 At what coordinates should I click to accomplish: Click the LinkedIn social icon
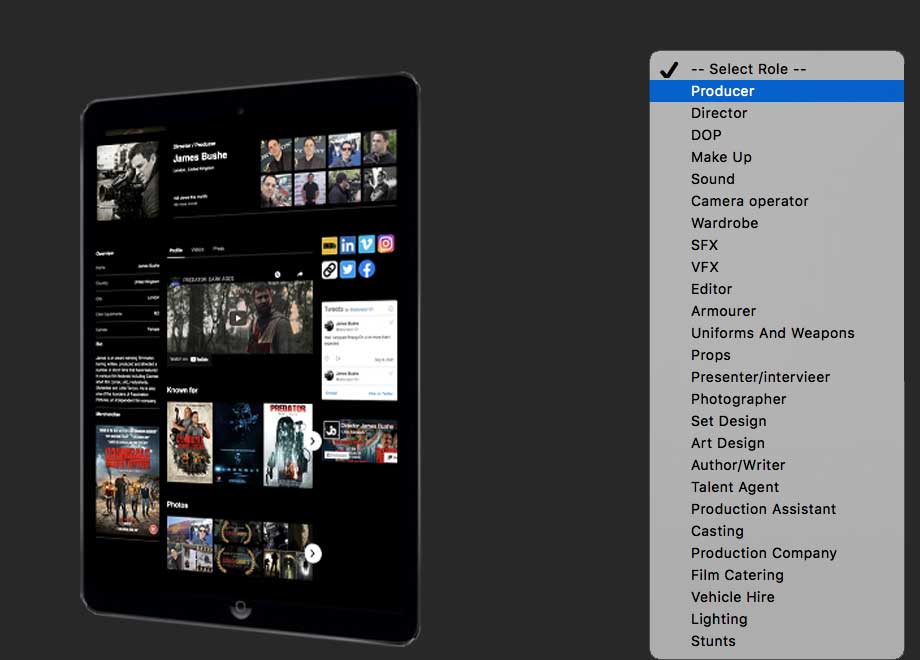[x=347, y=245]
